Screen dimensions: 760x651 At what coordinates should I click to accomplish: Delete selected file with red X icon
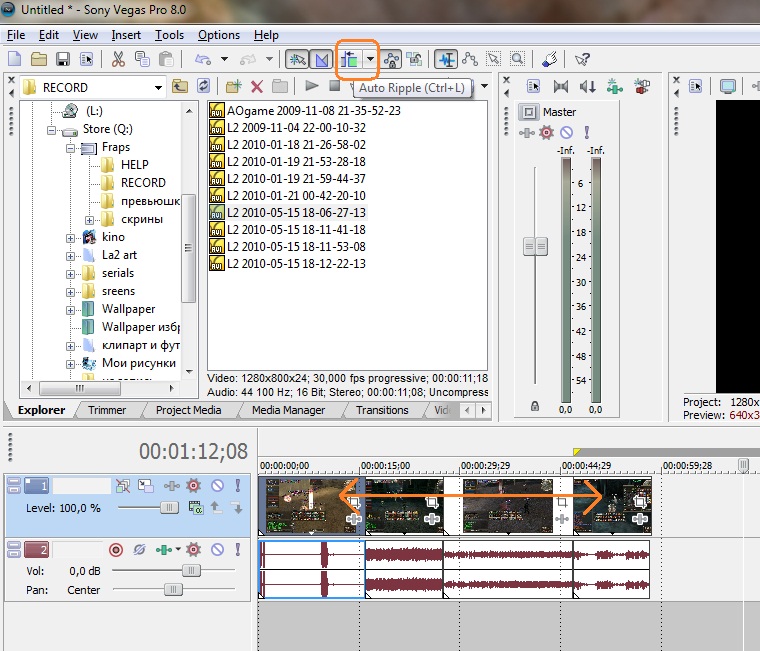257,87
